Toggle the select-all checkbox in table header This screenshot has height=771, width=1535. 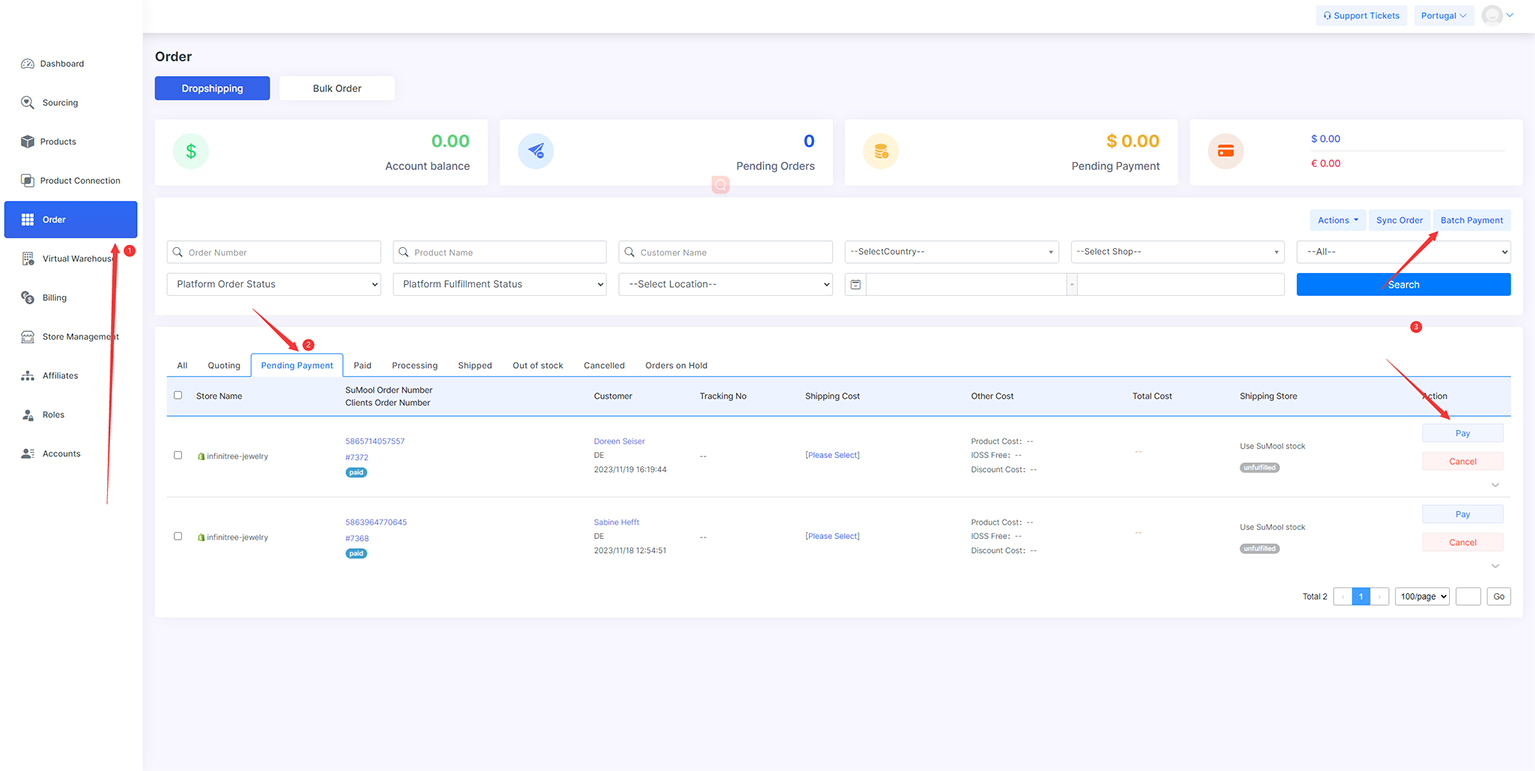point(178,396)
